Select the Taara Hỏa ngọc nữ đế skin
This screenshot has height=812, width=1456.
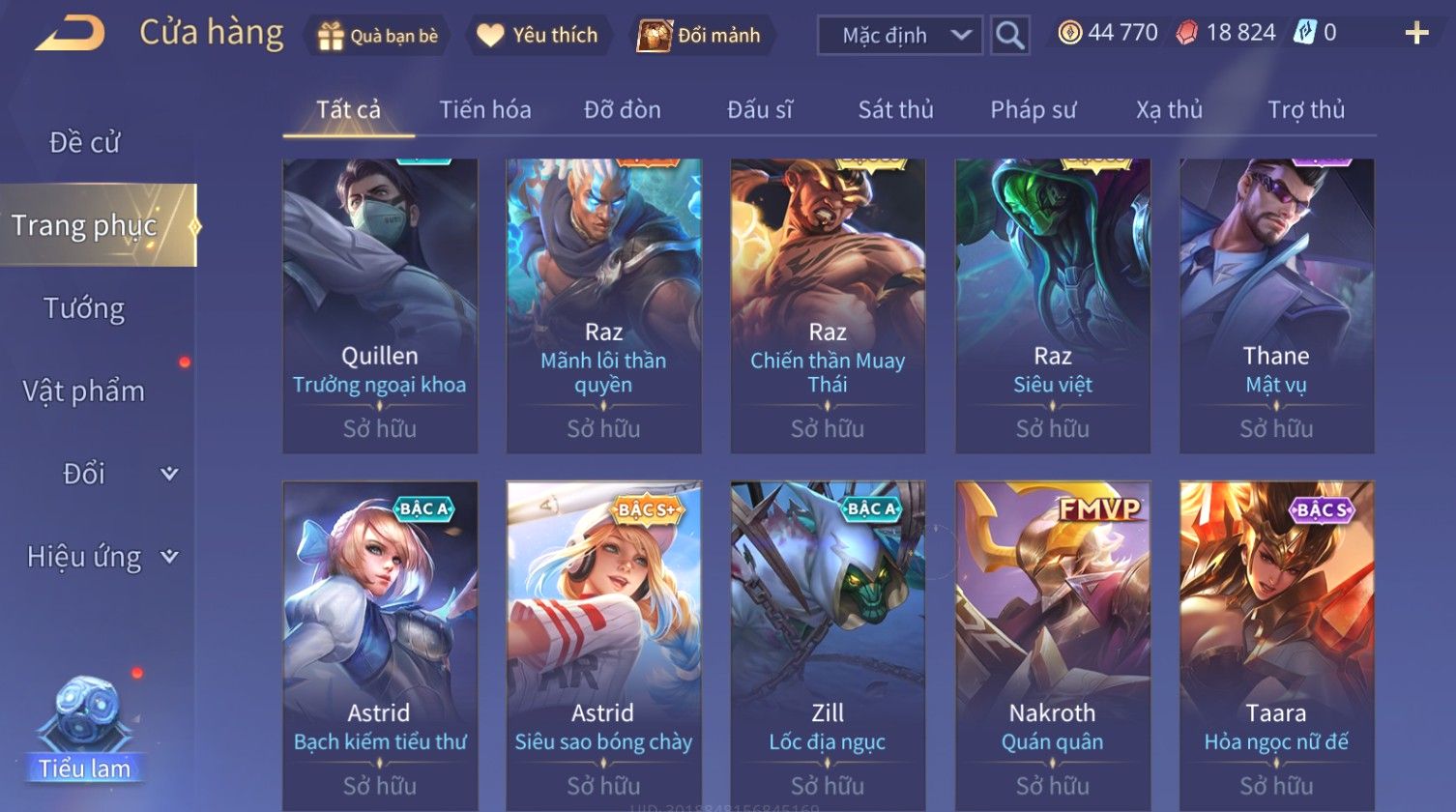tap(1277, 646)
